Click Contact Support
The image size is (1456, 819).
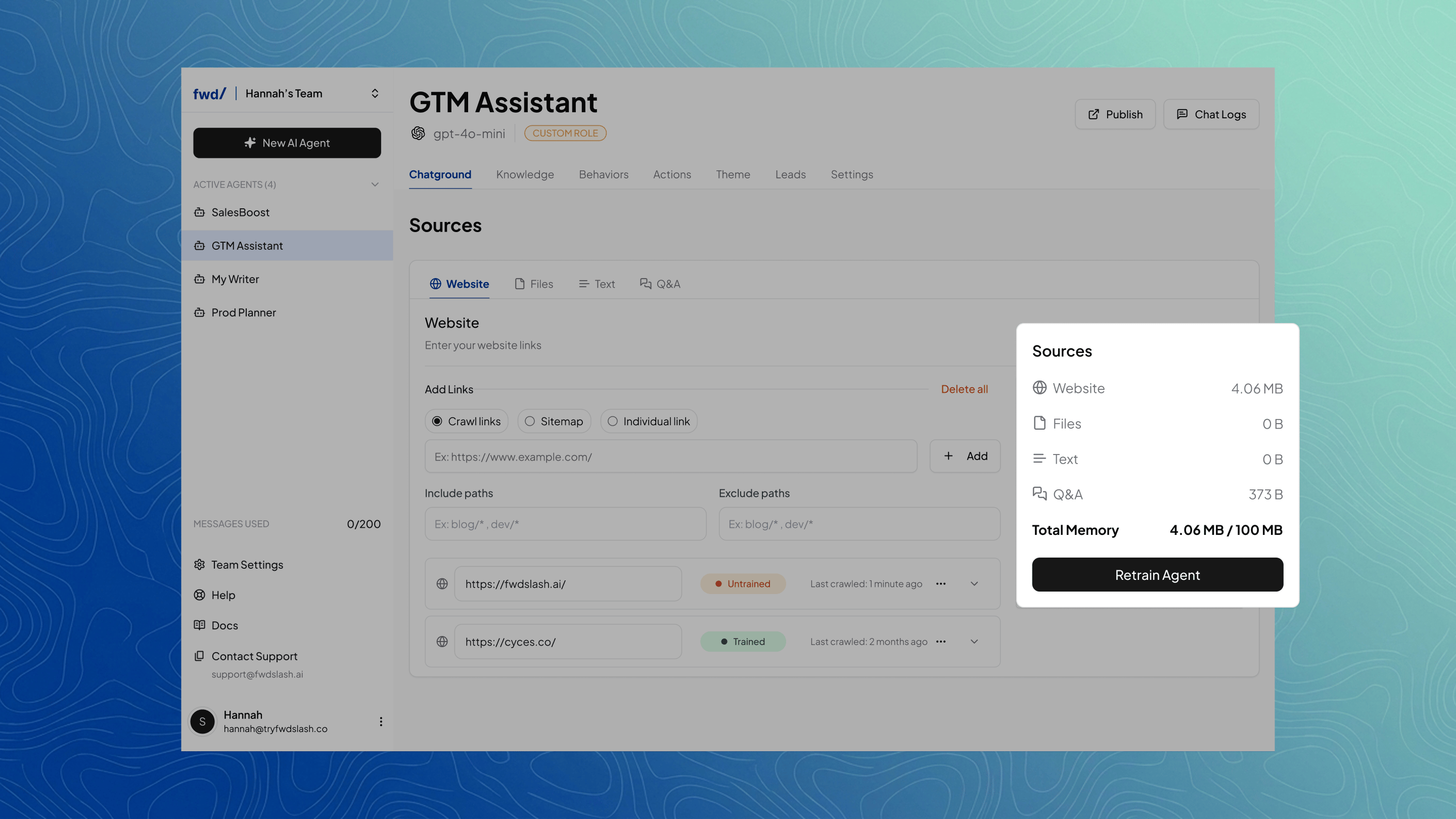(254, 656)
